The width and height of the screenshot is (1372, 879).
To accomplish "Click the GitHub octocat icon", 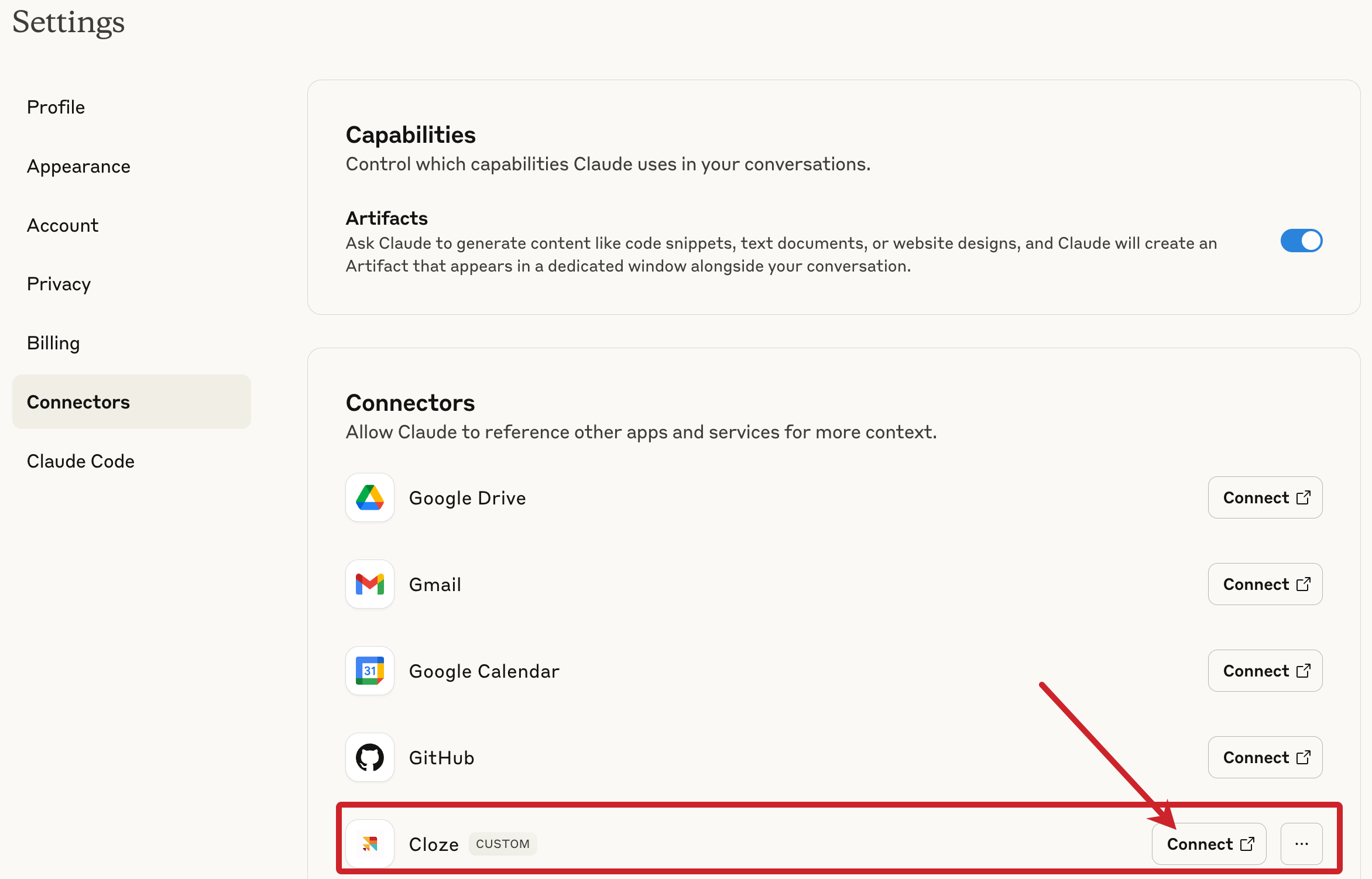I will pos(370,757).
